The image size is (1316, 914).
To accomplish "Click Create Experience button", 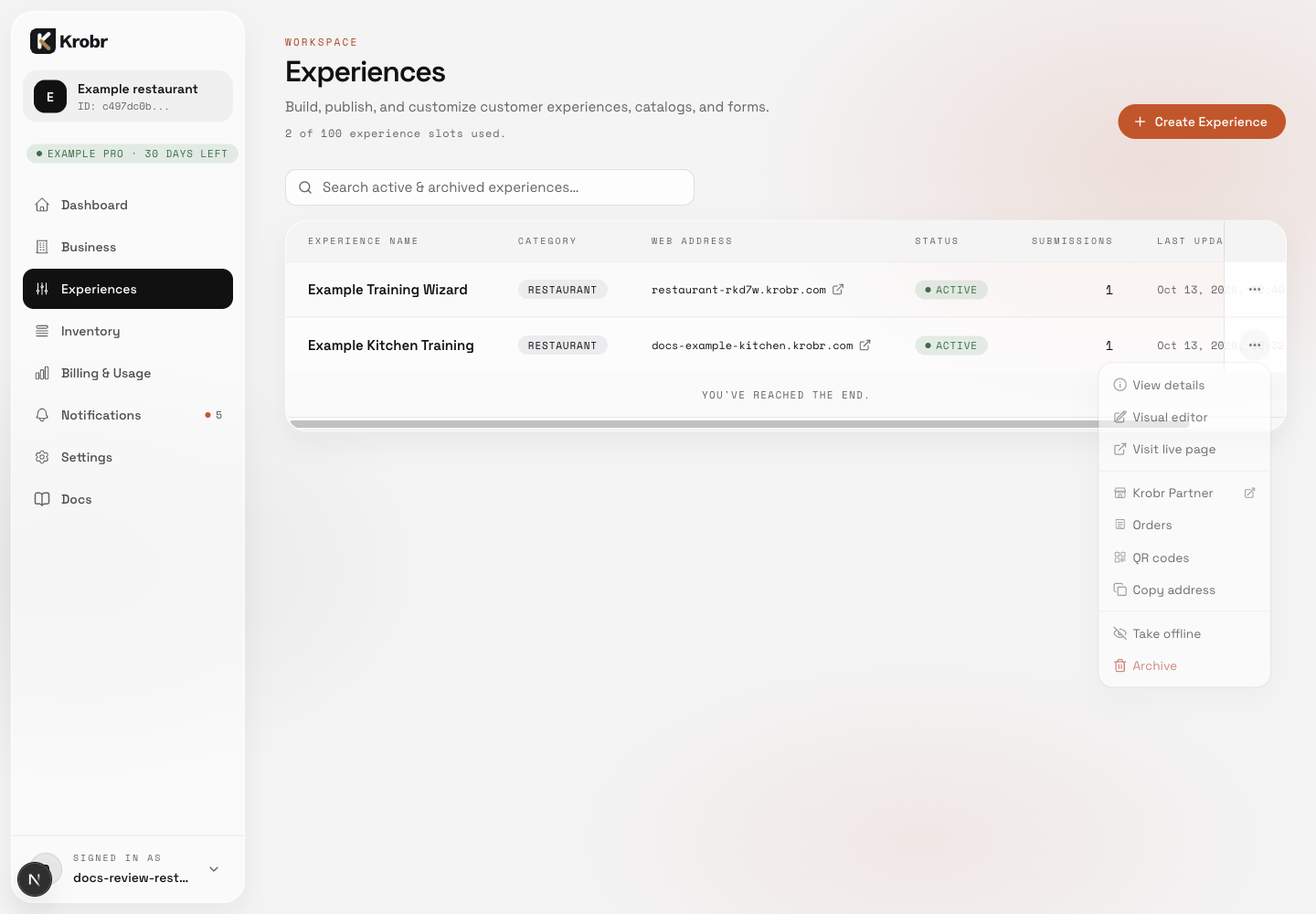I will click(1202, 122).
